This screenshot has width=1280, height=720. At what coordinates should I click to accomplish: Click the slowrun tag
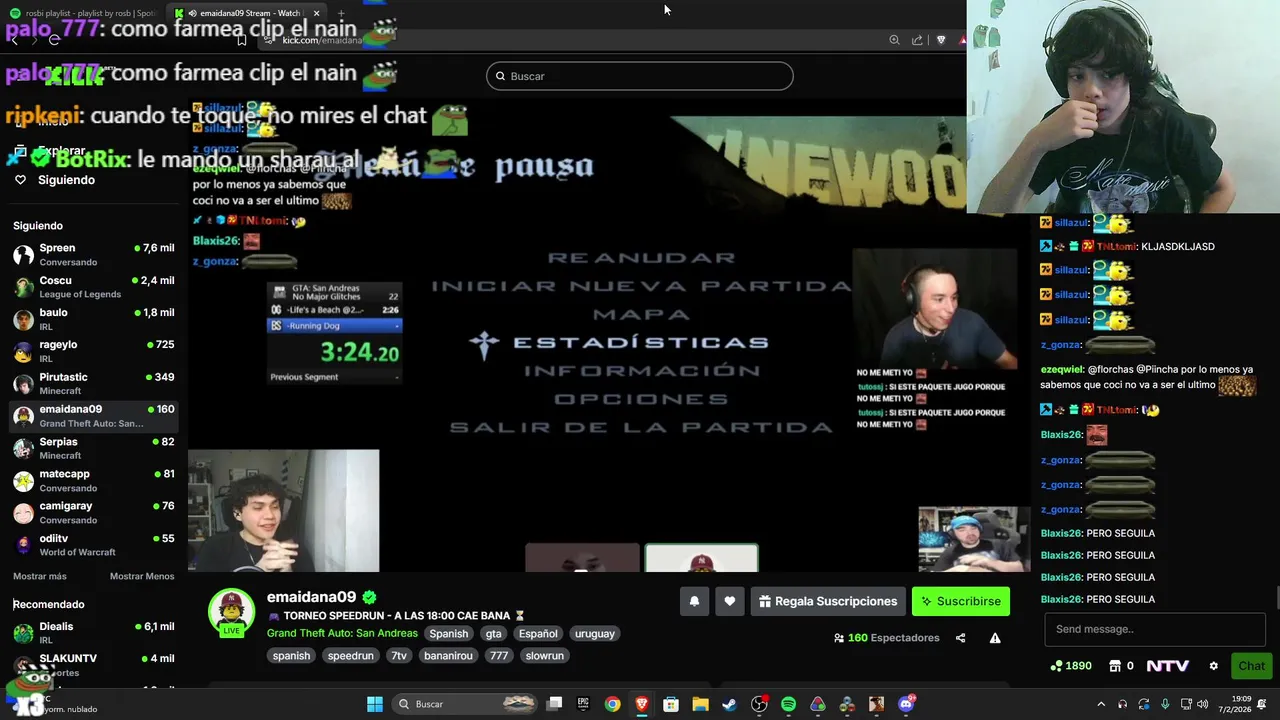click(545, 656)
